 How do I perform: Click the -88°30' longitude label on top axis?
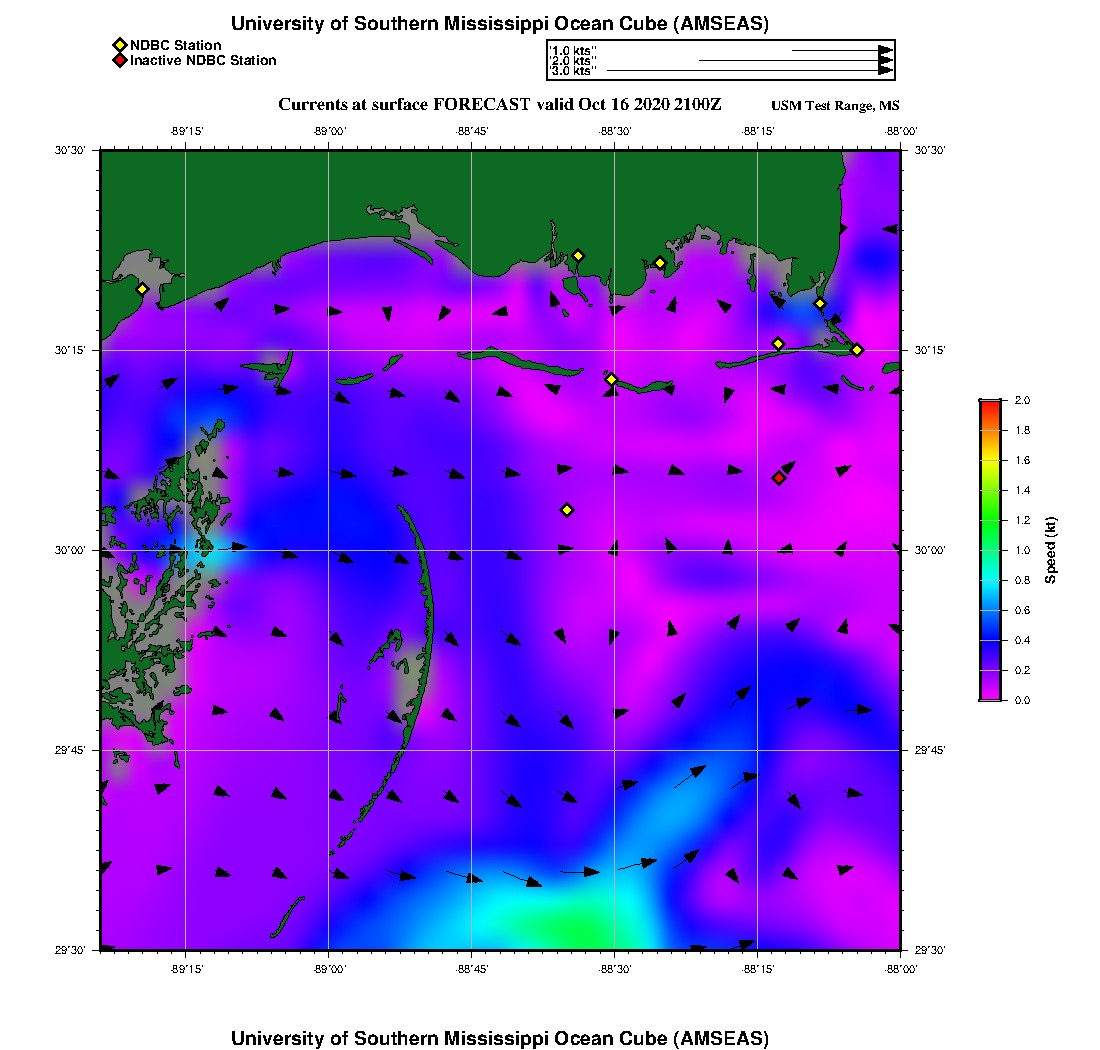pyautogui.click(x=614, y=131)
